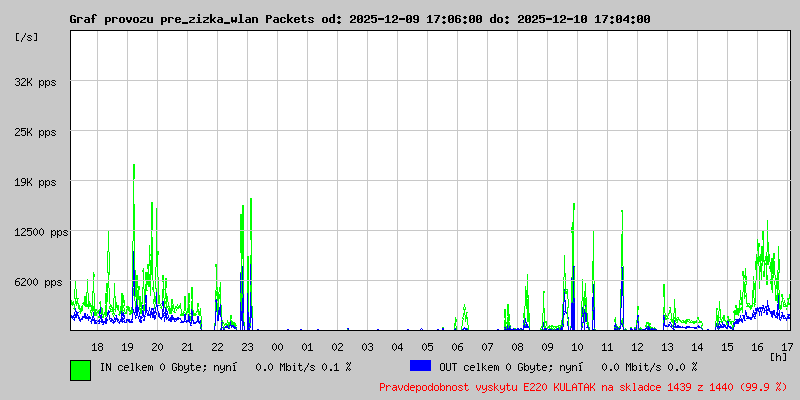
Task: Click the '6200 pps' axis label
Action: (x=36, y=282)
